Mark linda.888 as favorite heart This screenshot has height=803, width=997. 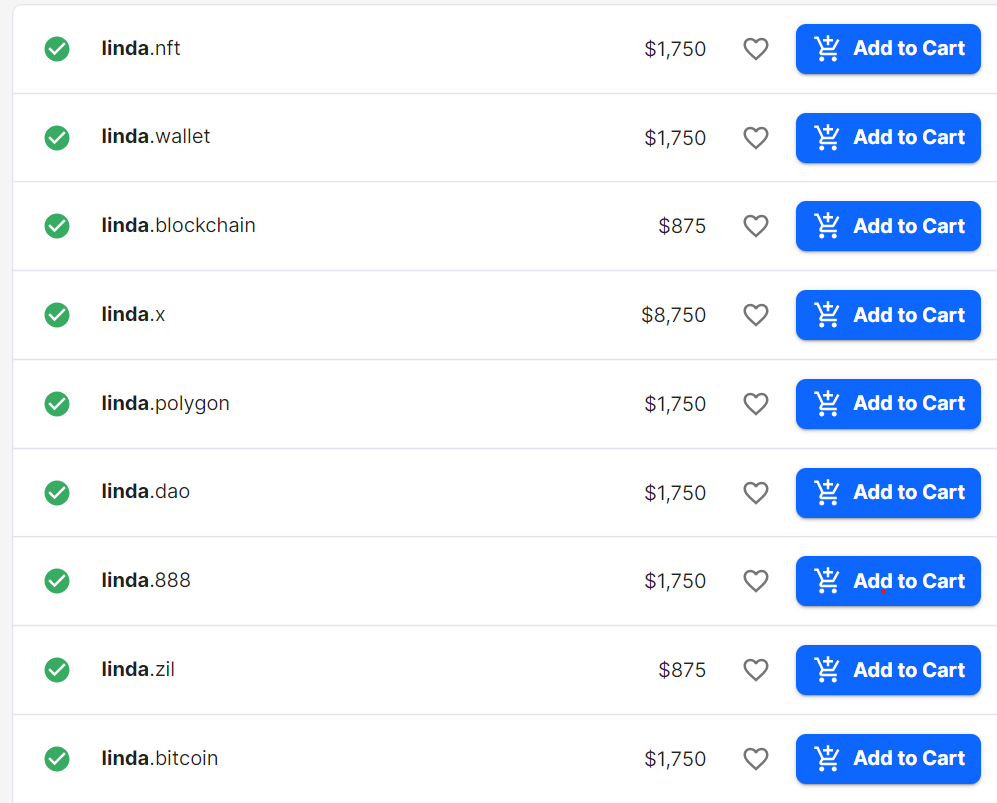[x=756, y=581]
